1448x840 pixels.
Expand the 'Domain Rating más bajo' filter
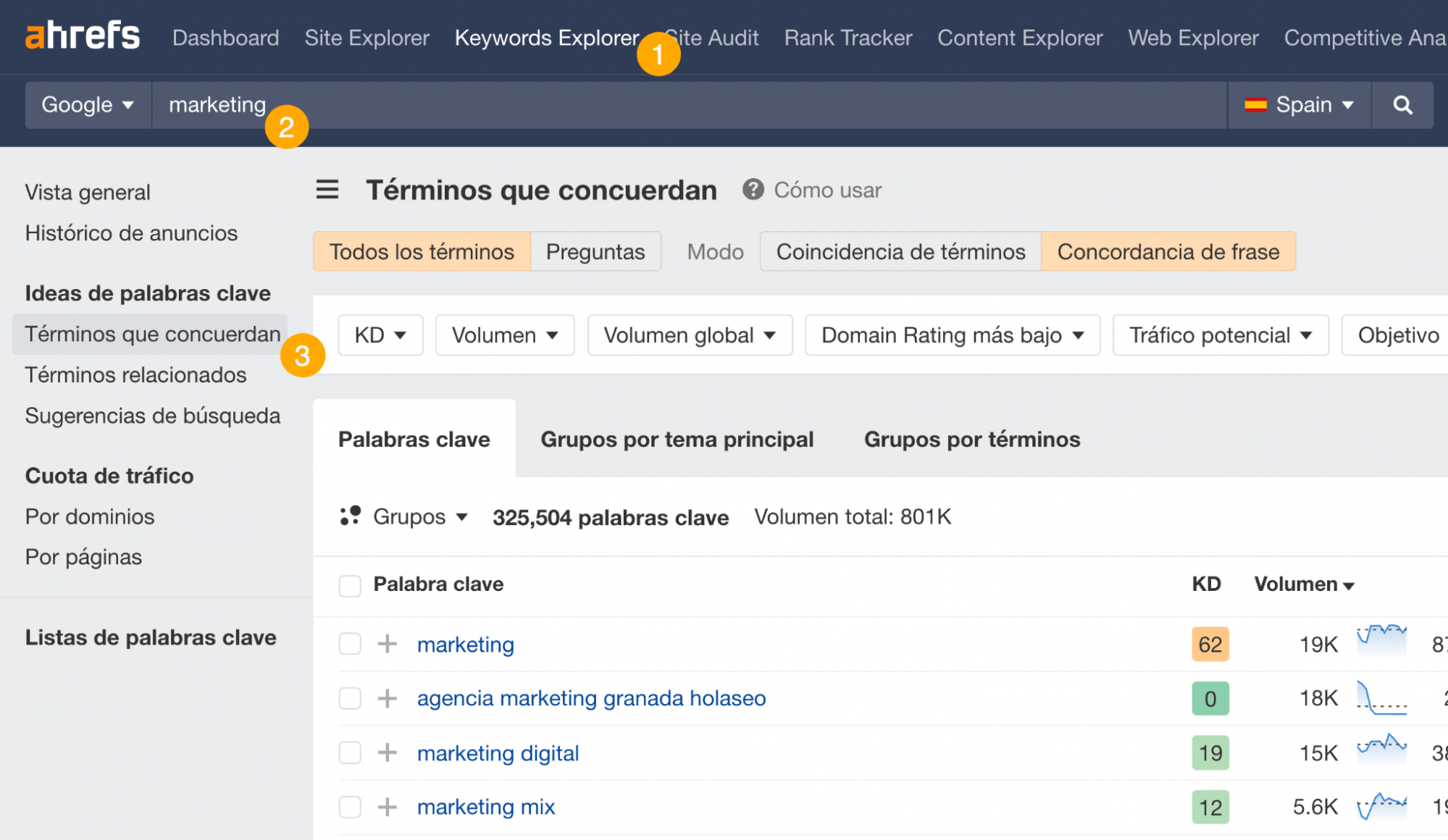coord(951,335)
